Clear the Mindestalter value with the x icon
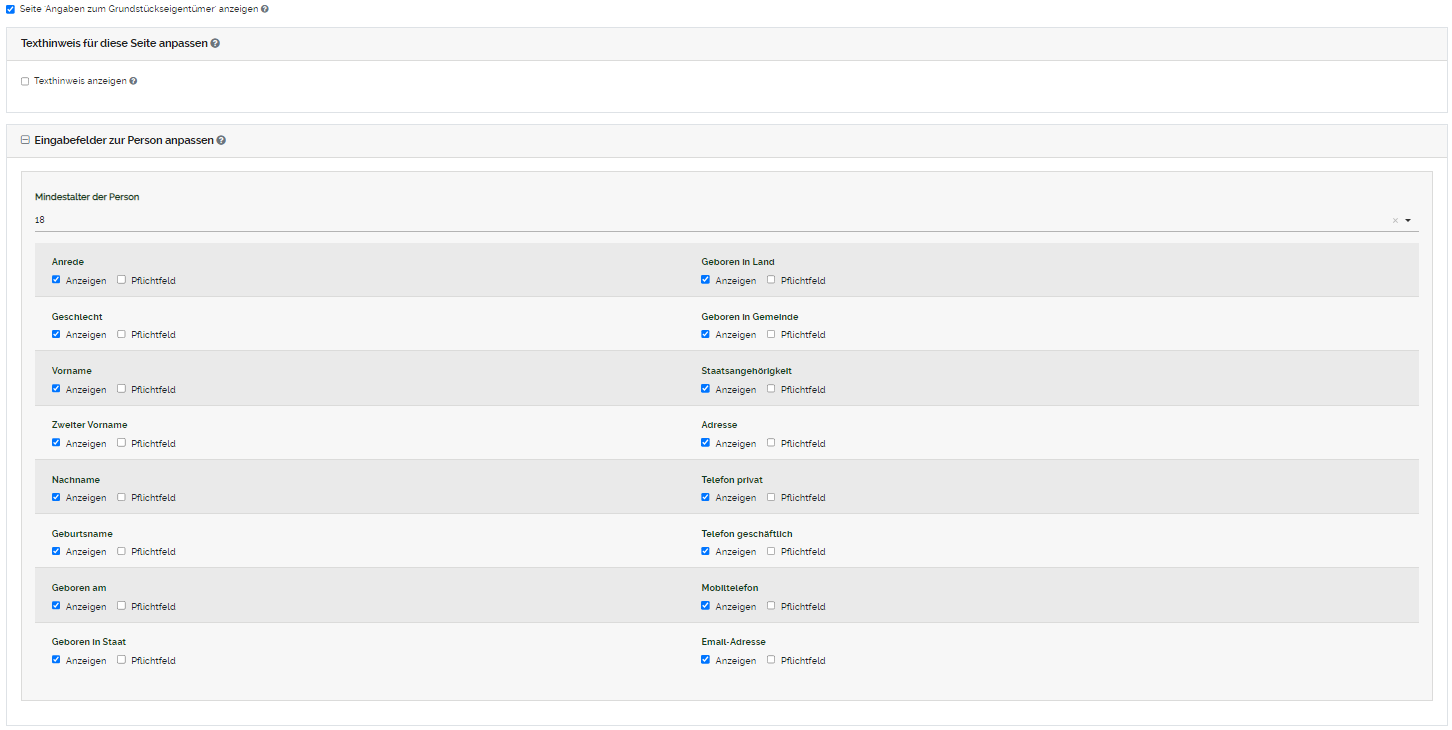1452x730 pixels. pos(1395,221)
